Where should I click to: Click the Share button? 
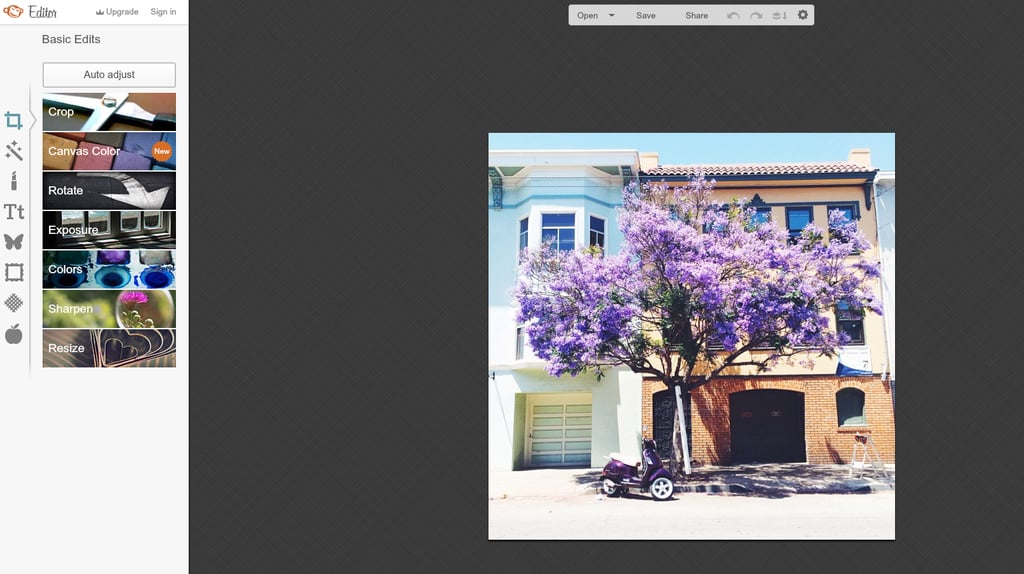697,16
